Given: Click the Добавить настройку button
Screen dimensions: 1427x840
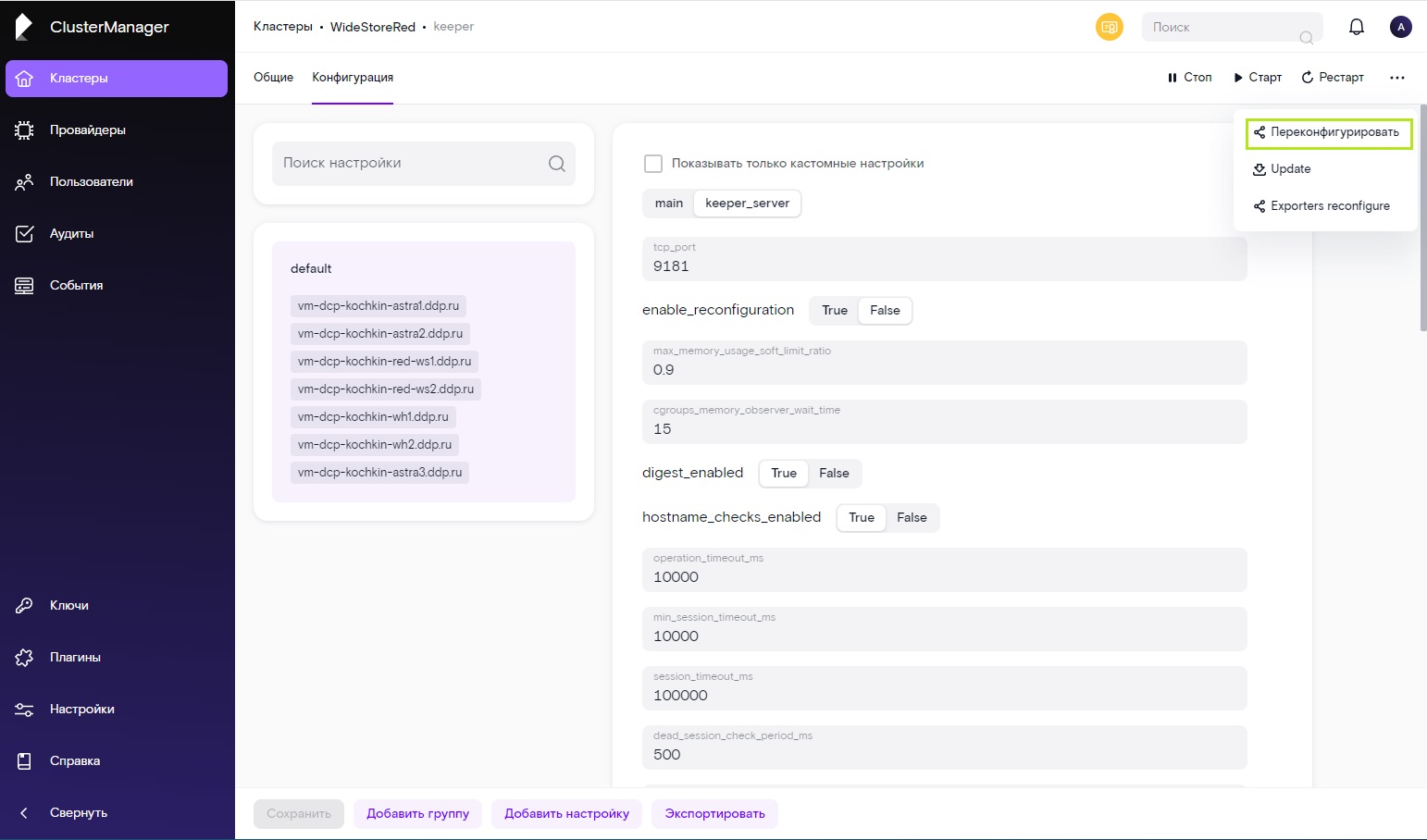Looking at the screenshot, I should click(x=566, y=814).
